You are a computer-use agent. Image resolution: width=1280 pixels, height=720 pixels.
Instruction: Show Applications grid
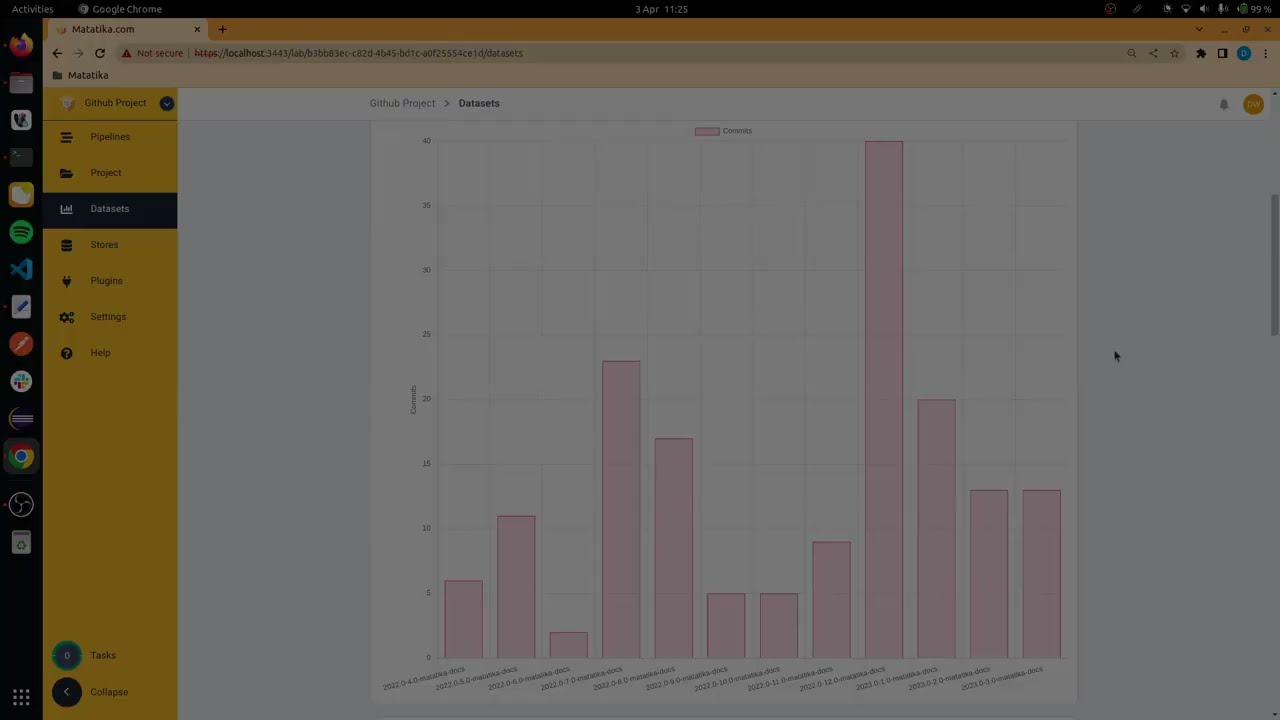point(21,698)
